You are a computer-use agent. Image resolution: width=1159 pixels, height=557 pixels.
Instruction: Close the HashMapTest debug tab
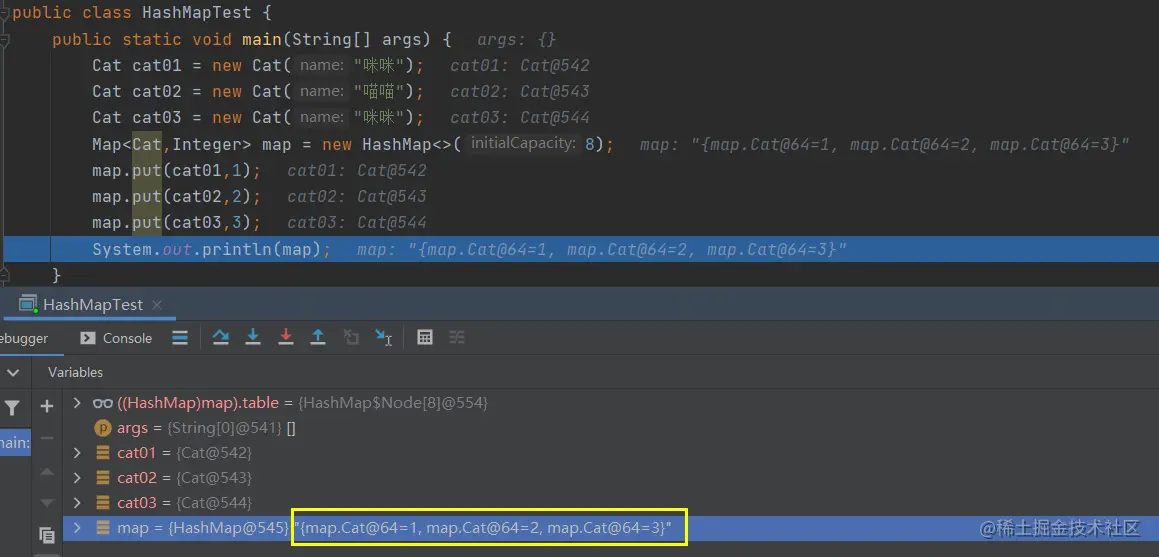(157, 304)
